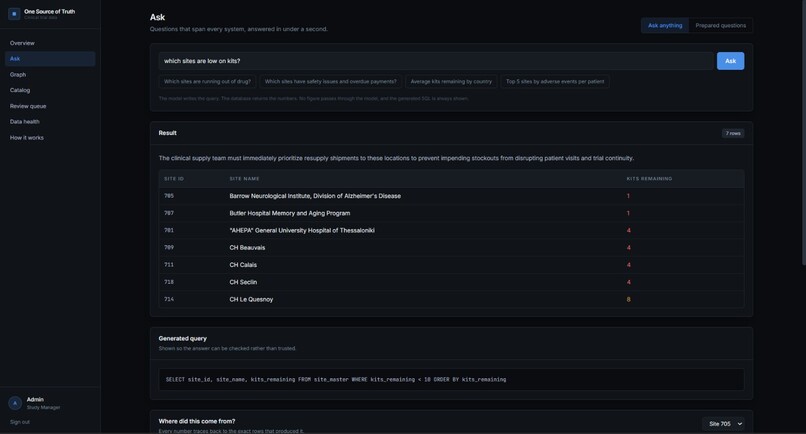Pick suggestion 'Which sites are running out of drug?'
Image resolution: width=806 pixels, height=434 pixels.
coord(207,82)
